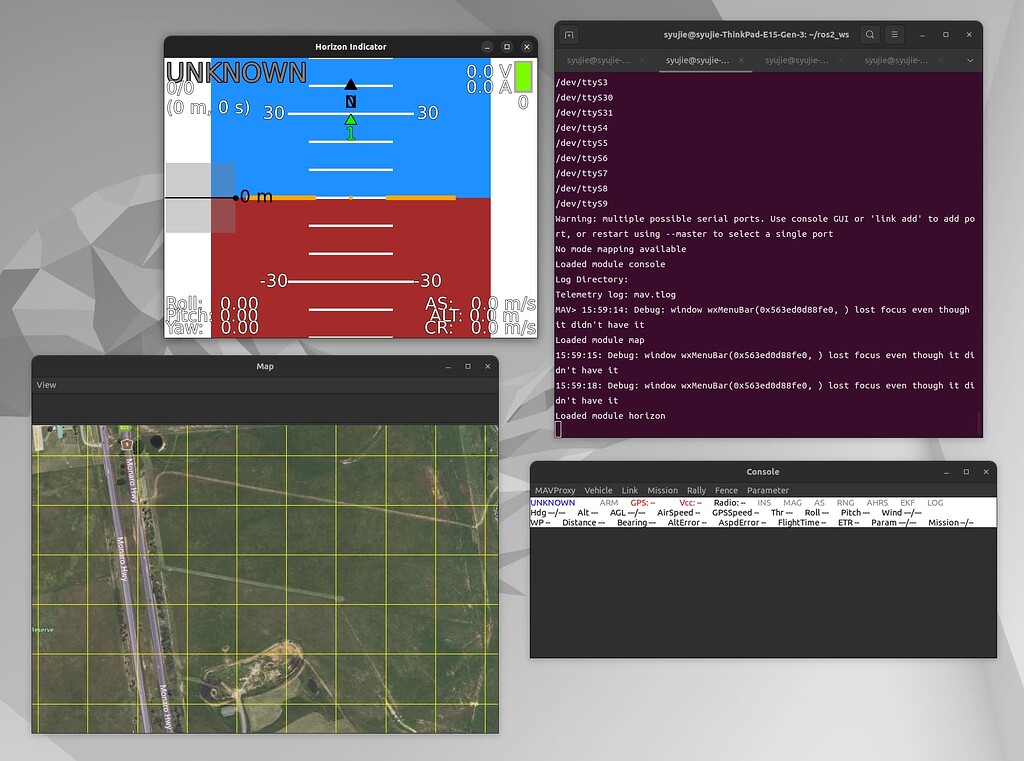Click the search icon in the terminal header
The image size is (1024, 761).
pyautogui.click(x=870, y=34)
